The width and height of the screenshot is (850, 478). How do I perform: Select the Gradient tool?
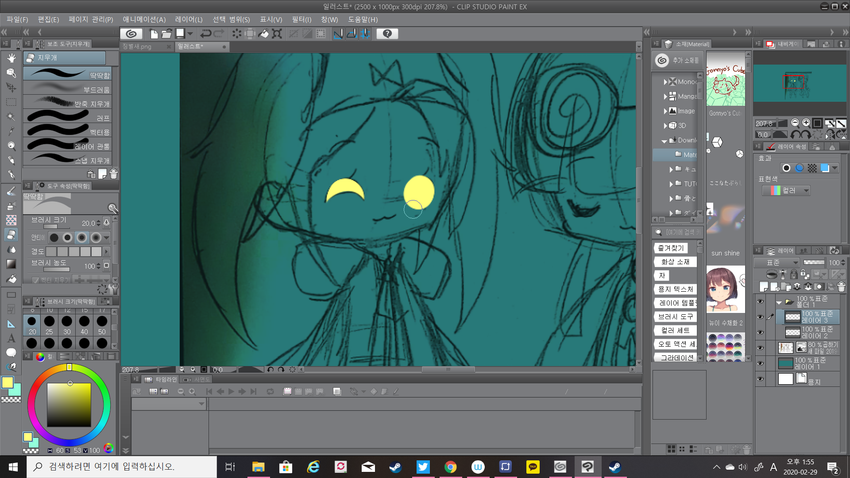(x=11, y=264)
